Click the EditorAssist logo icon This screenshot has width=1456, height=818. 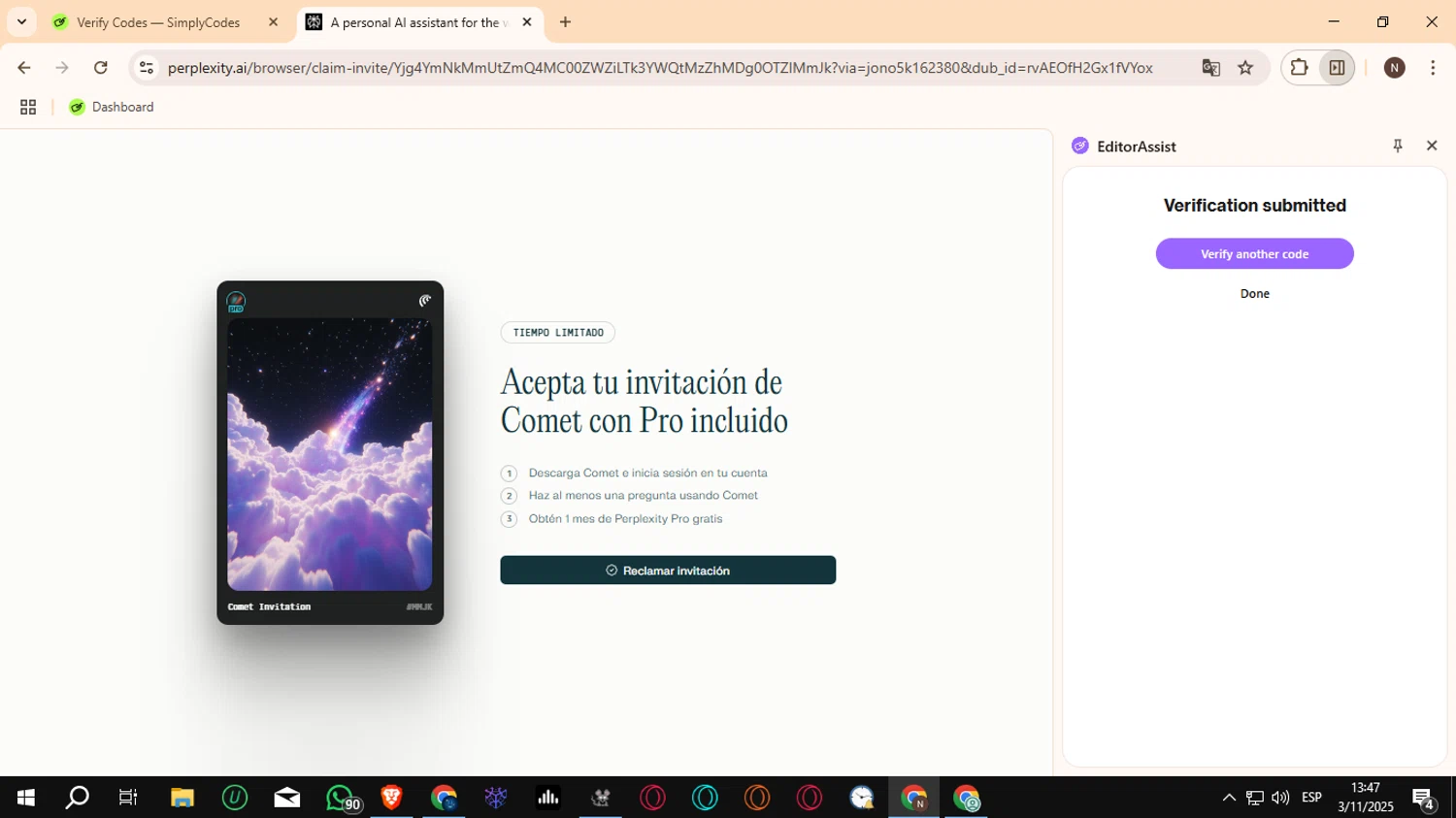[x=1079, y=146]
